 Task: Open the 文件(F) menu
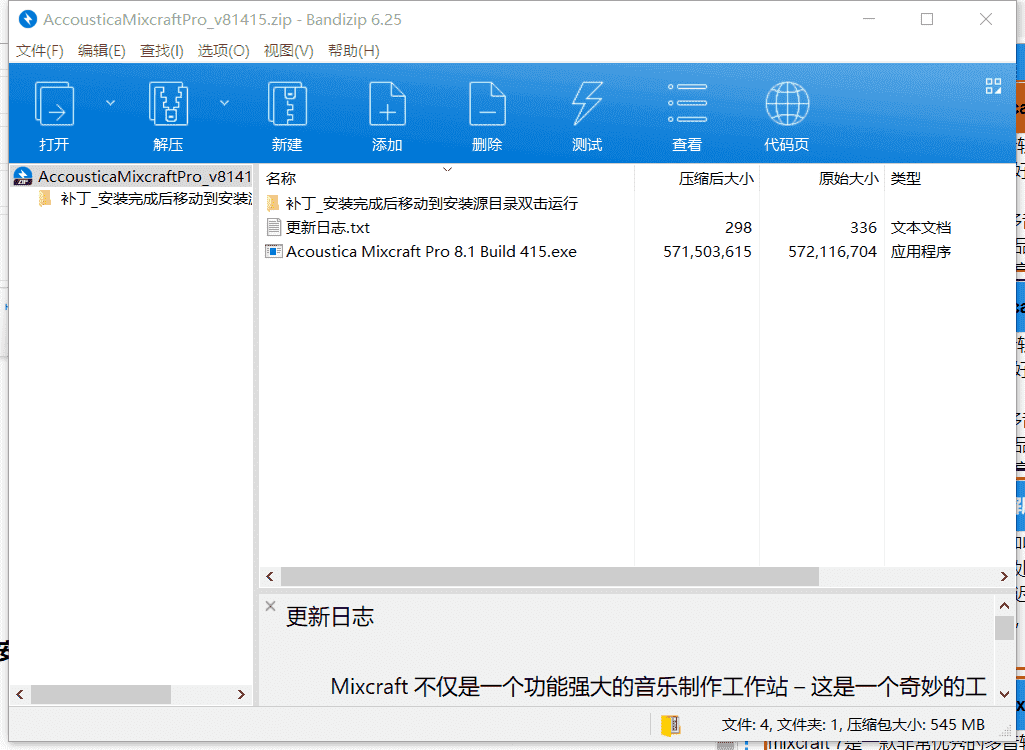(40, 51)
